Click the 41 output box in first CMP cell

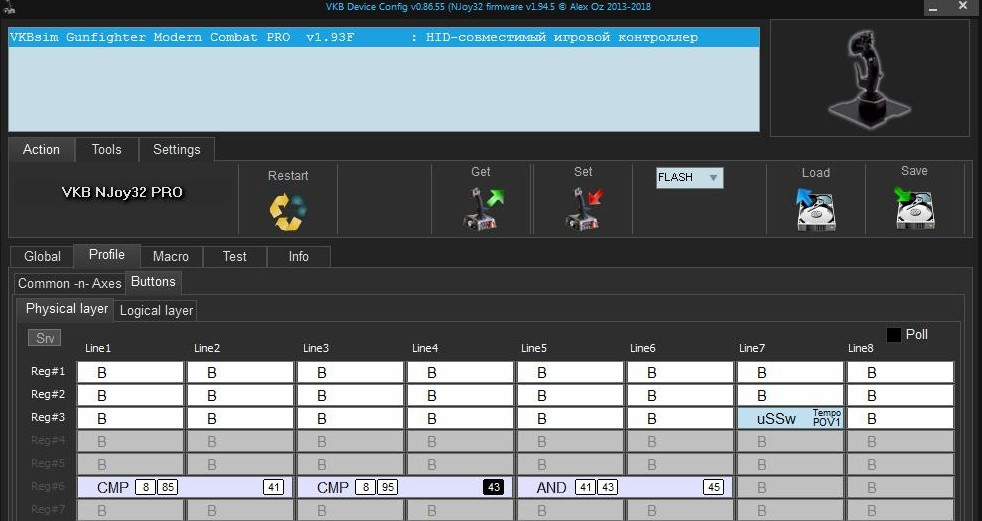(x=273, y=487)
